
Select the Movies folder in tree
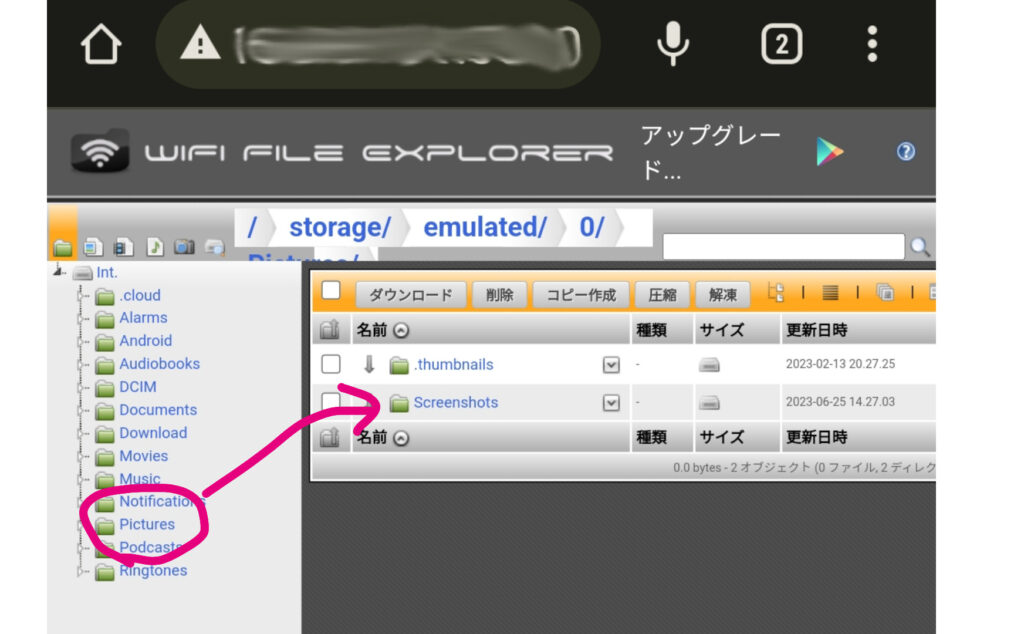coord(144,456)
